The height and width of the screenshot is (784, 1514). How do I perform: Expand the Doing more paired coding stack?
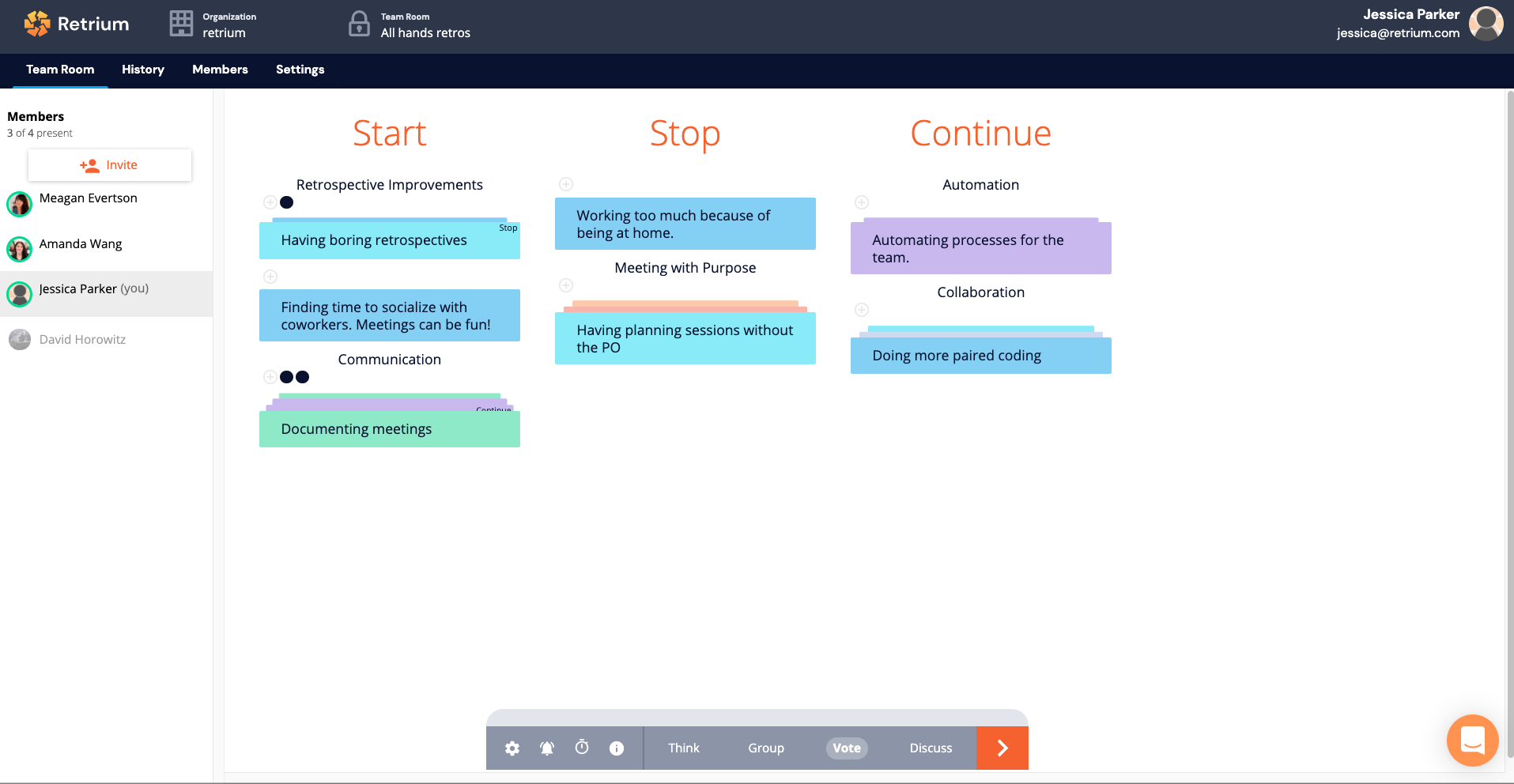(x=981, y=356)
